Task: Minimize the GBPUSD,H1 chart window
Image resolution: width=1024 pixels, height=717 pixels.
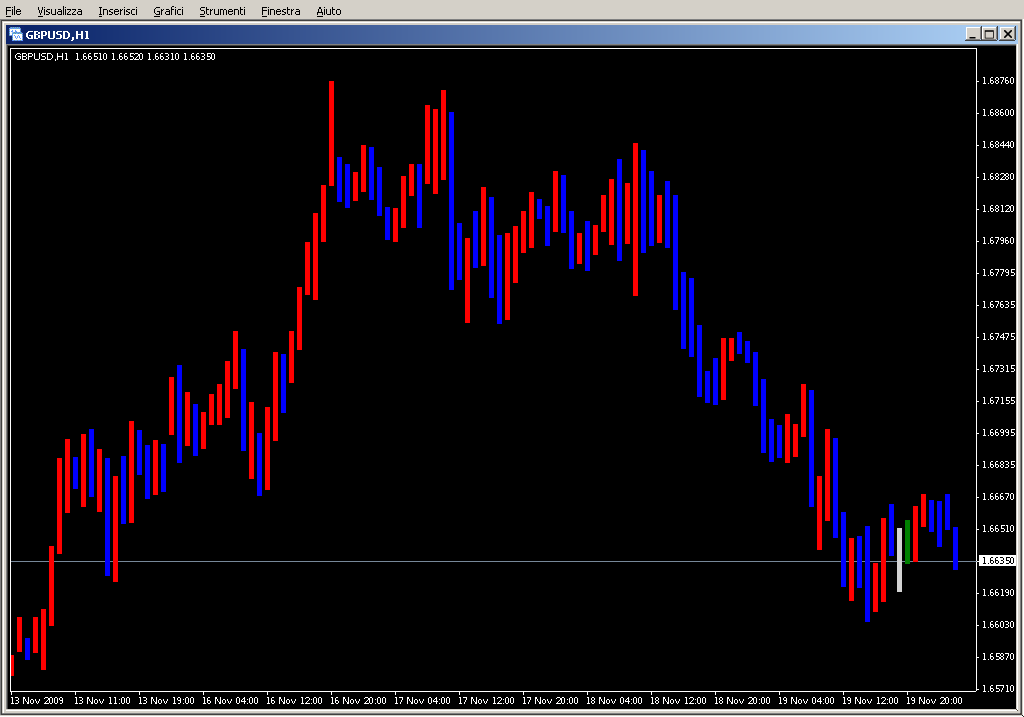Action: tap(972, 34)
